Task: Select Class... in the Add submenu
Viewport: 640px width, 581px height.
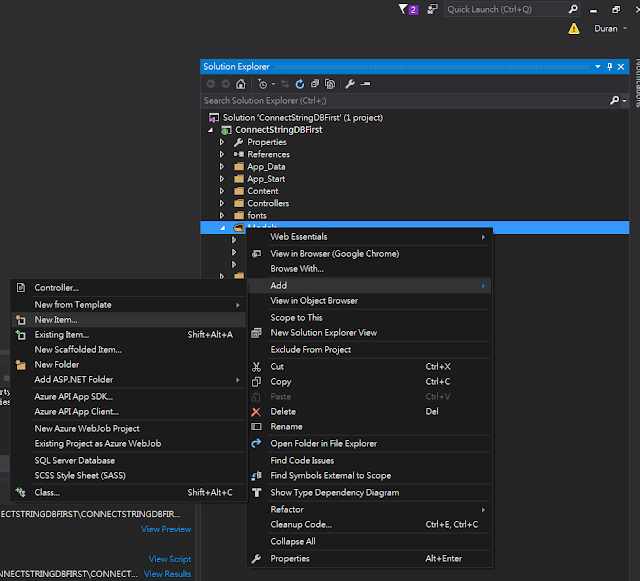Action: (47, 492)
